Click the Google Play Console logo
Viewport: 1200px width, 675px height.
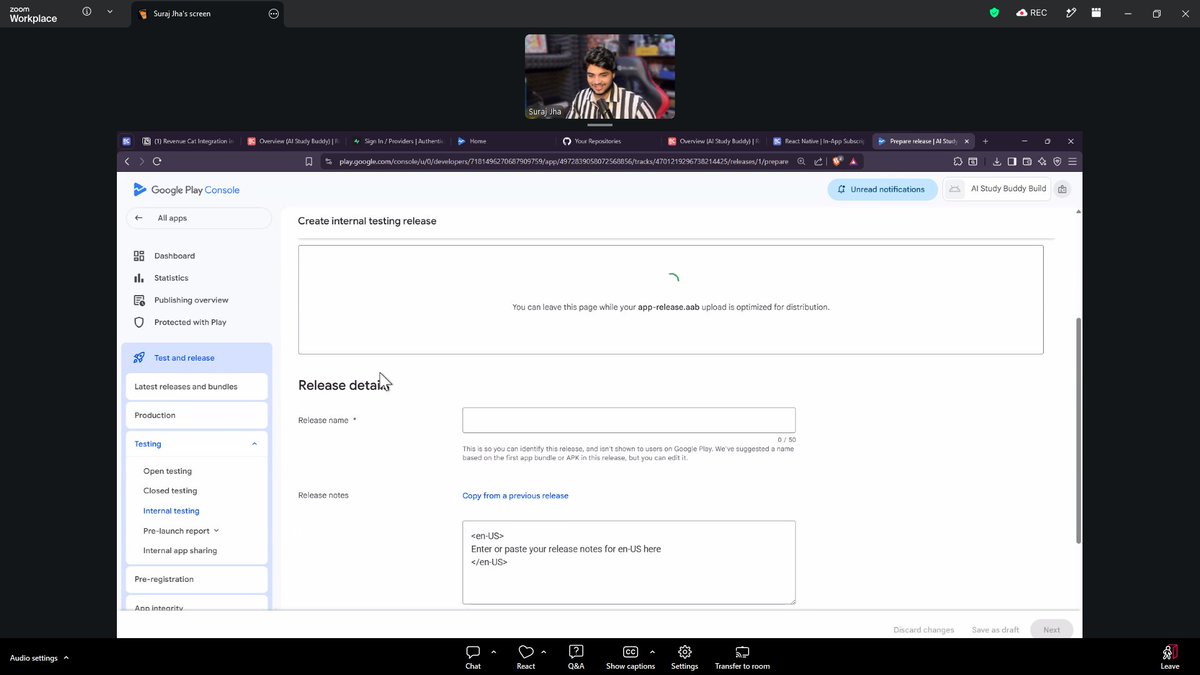[186, 190]
